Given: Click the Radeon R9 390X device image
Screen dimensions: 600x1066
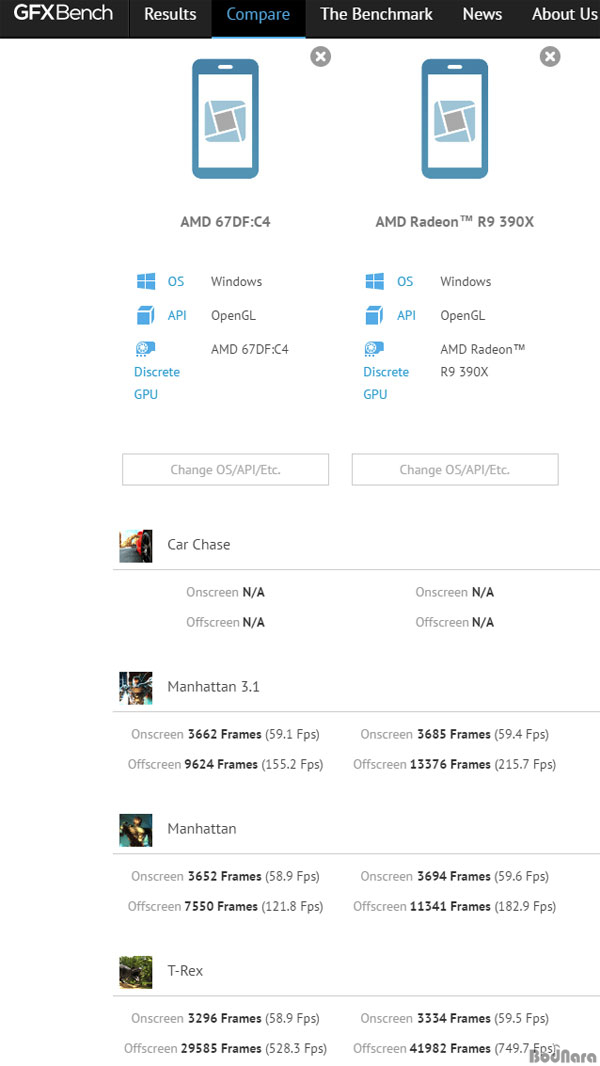Looking at the screenshot, I should (x=455, y=119).
